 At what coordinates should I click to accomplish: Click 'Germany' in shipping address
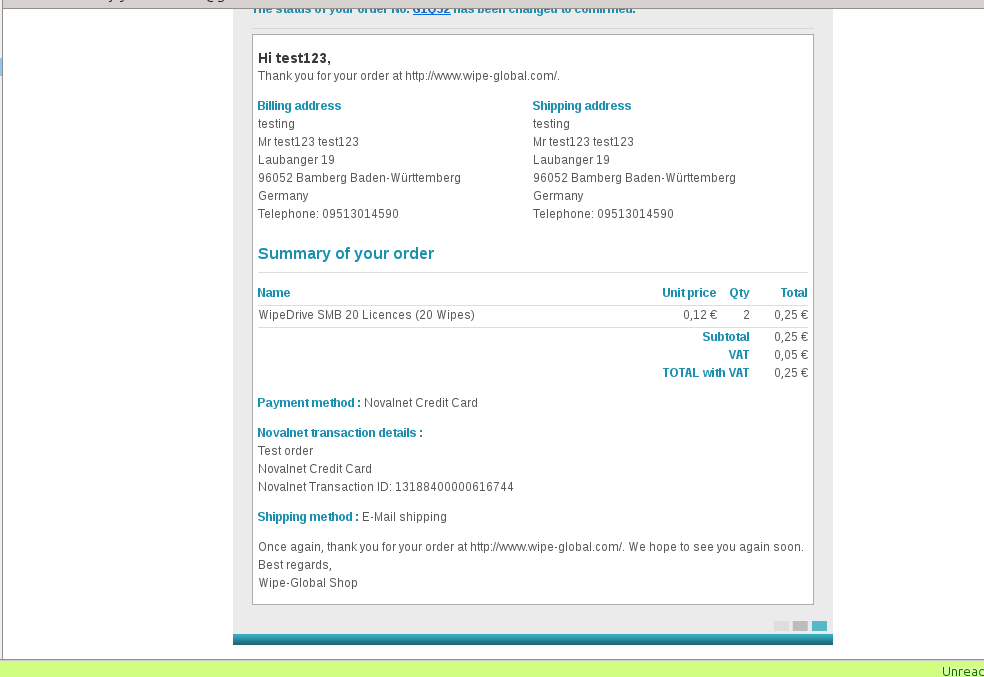(x=558, y=196)
